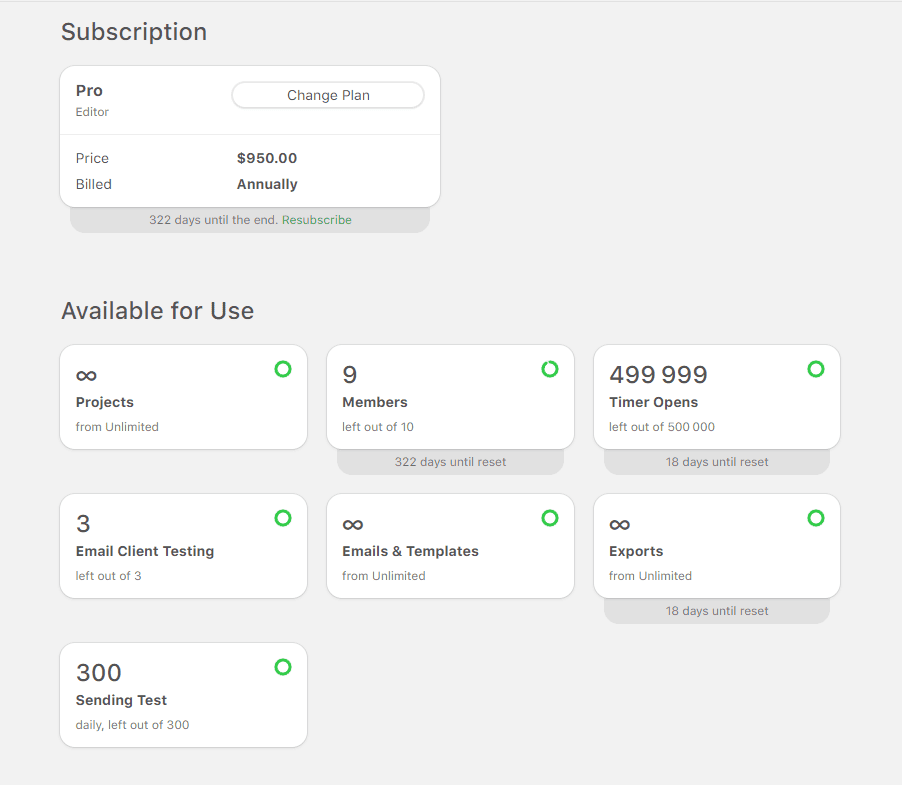The height and width of the screenshot is (785, 902).
Task: Click the Members usage card
Action: (x=450, y=397)
